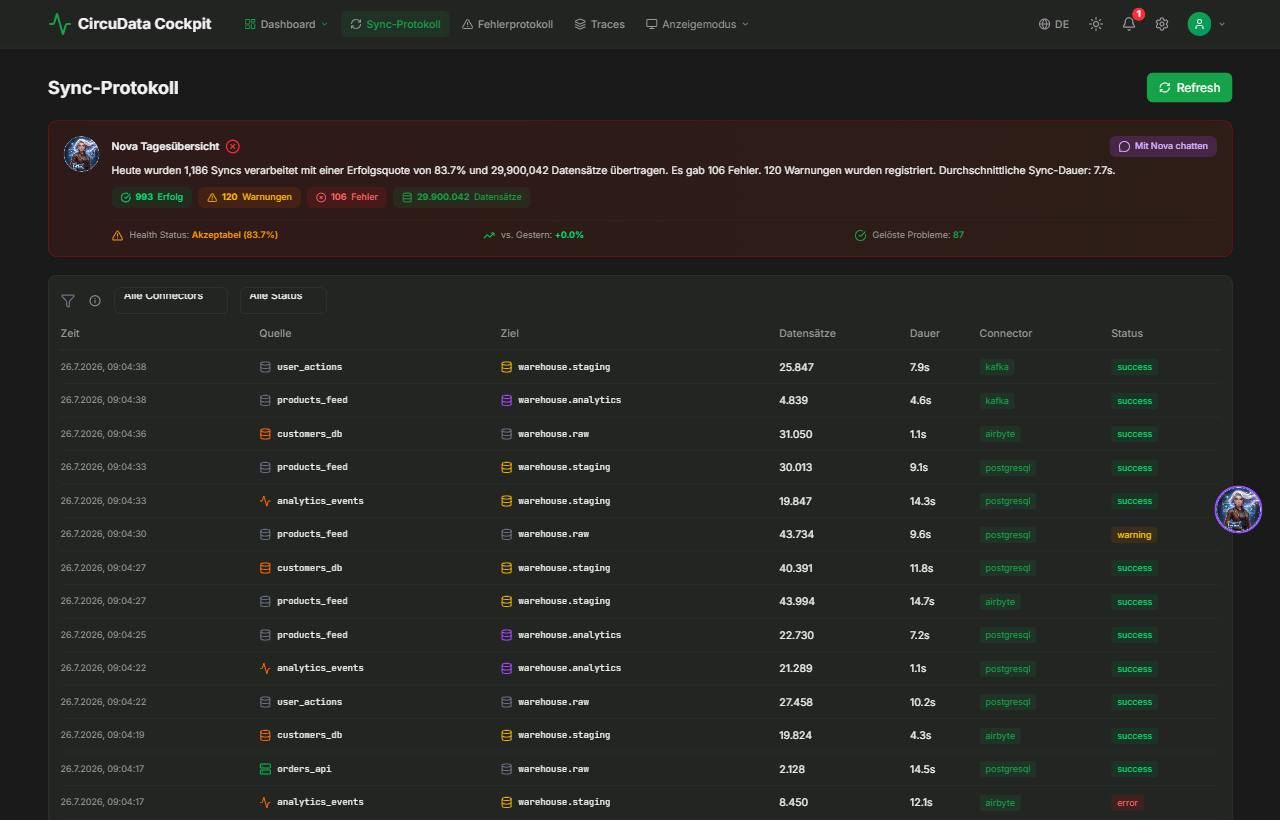Click the Connector column header
This screenshot has width=1280, height=820.
(1005, 333)
